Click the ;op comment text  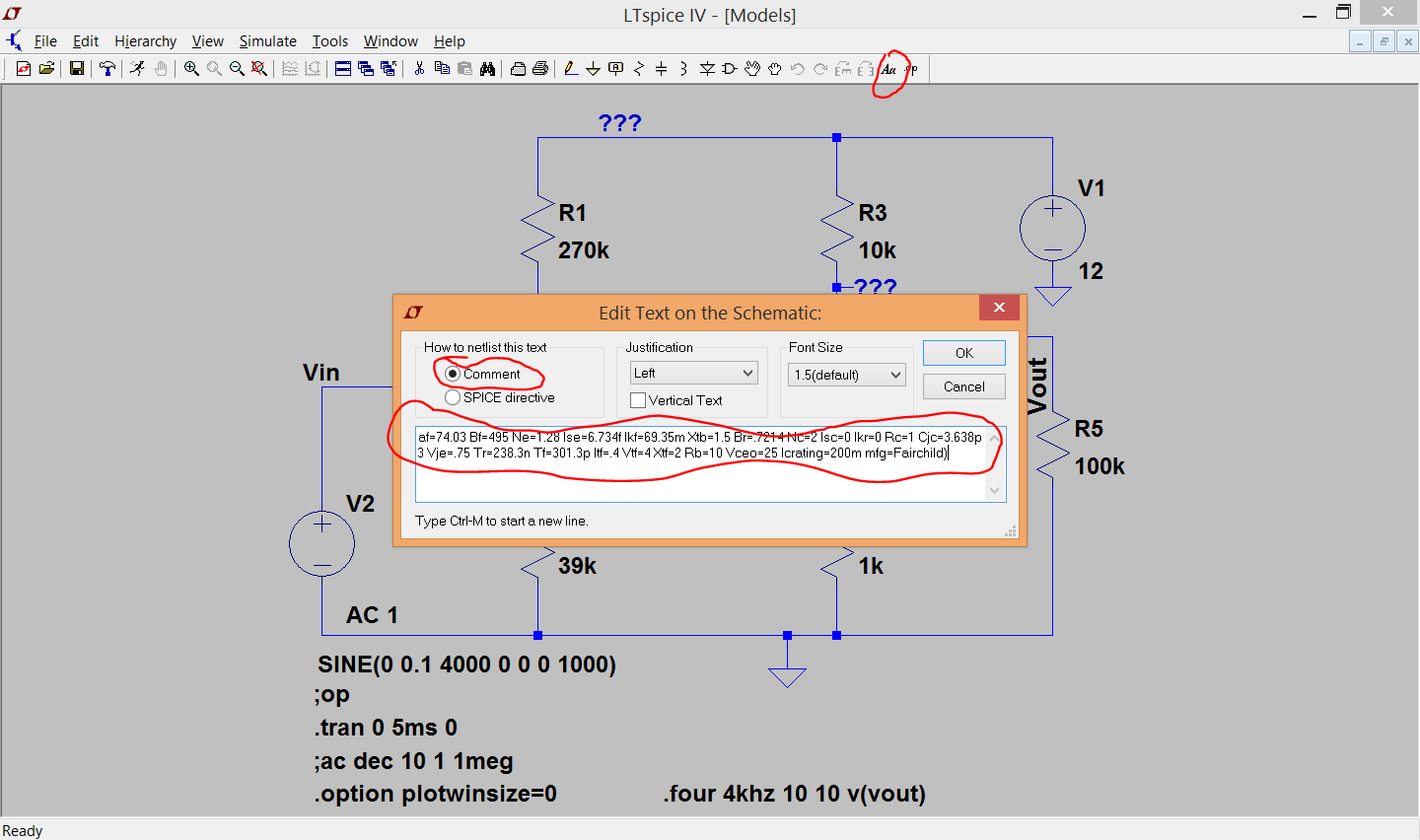coord(332,695)
